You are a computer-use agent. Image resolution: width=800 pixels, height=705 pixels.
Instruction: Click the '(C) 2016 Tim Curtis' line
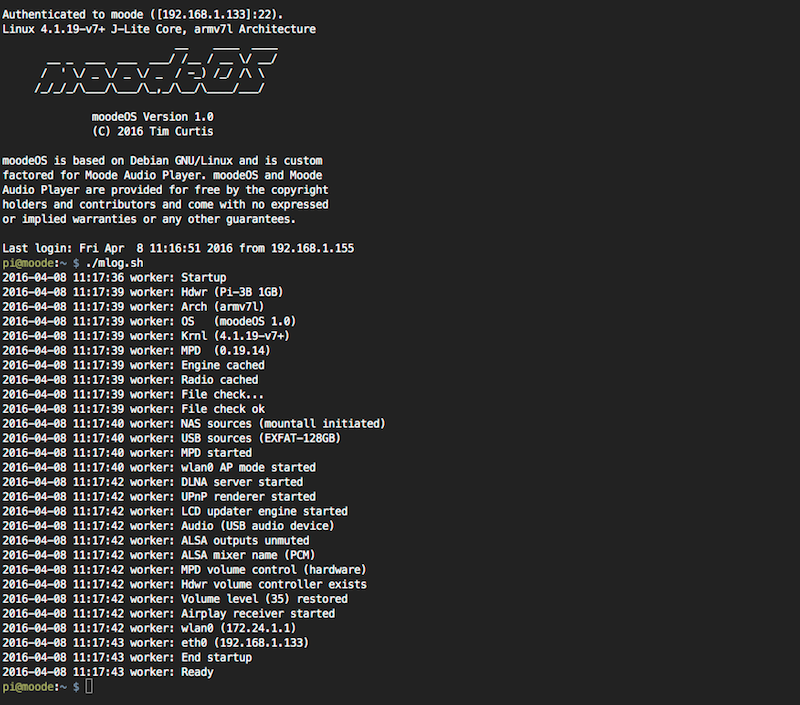(x=153, y=132)
